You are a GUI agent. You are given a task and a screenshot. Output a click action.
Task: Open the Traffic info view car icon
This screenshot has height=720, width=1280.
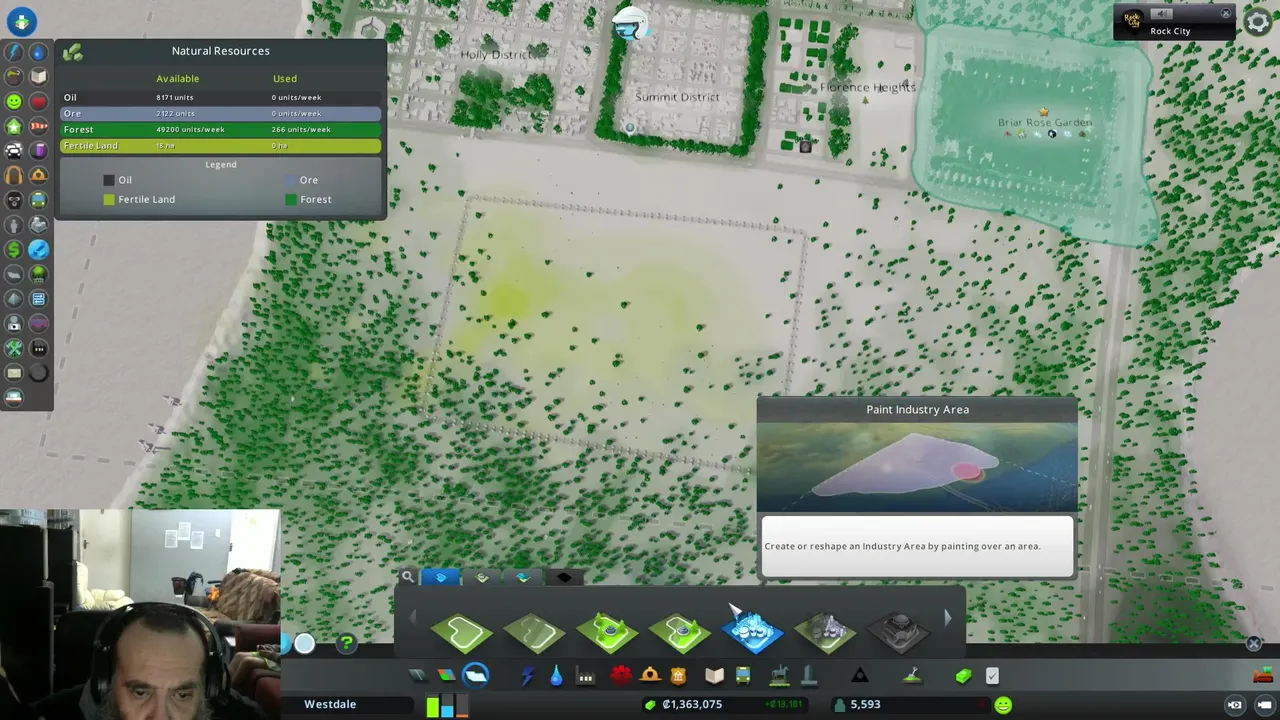tap(14, 151)
